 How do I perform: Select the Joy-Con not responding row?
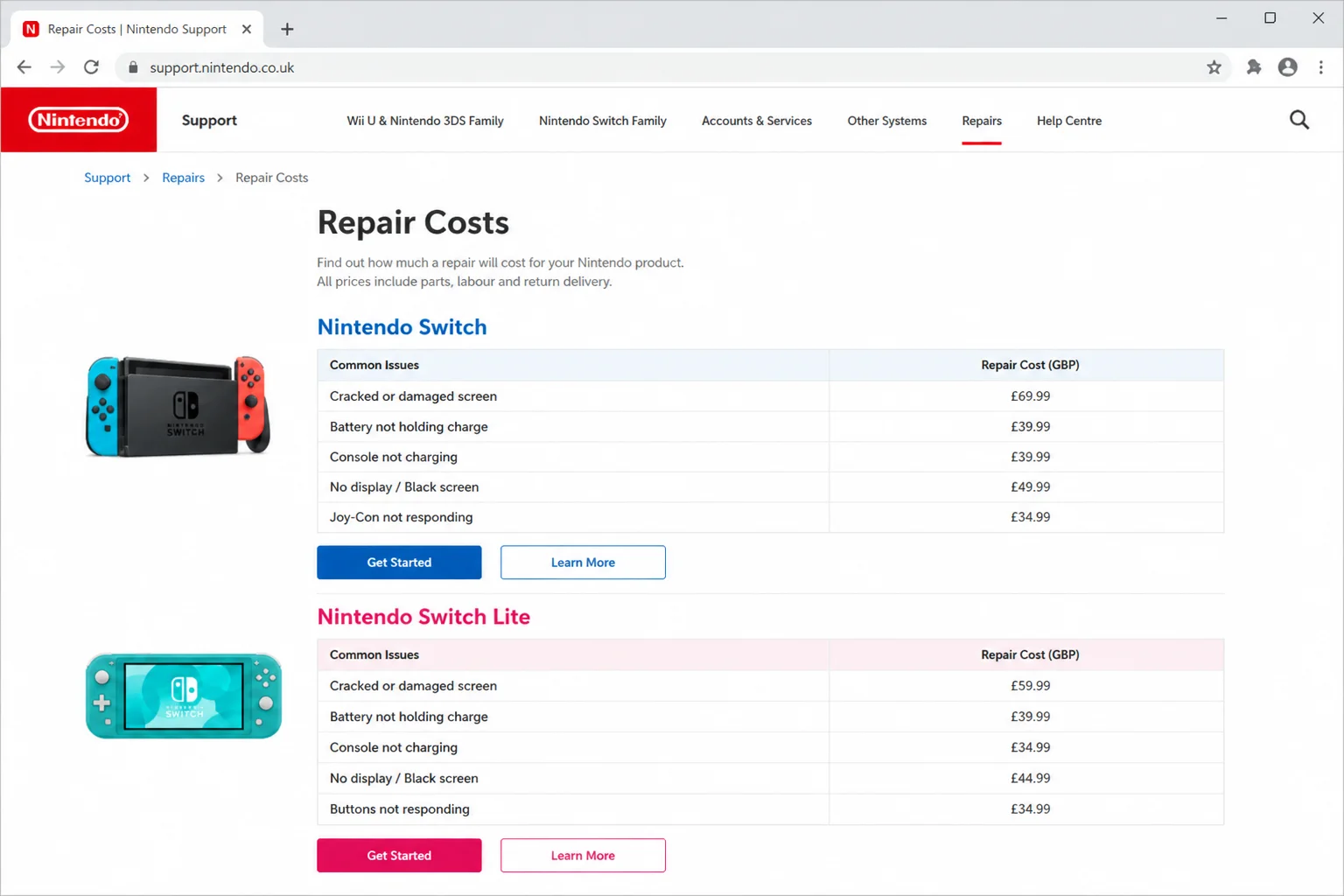tap(770, 517)
